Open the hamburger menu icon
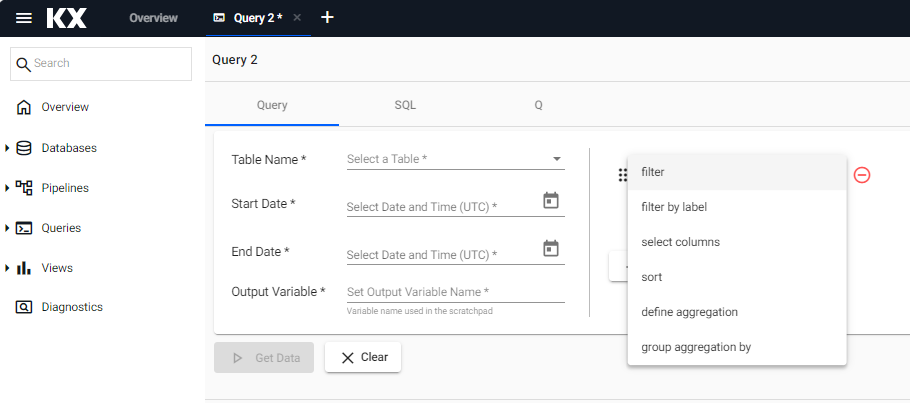Screen dimensions: 910x403 [x=24, y=18]
